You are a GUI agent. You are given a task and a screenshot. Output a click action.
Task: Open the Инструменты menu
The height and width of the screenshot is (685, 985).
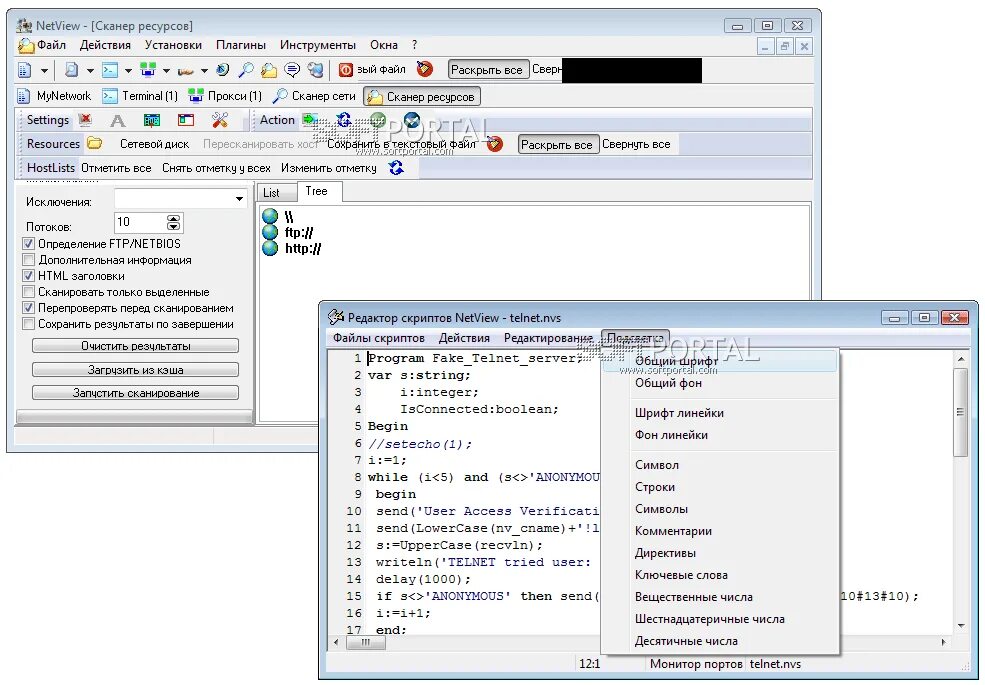318,45
